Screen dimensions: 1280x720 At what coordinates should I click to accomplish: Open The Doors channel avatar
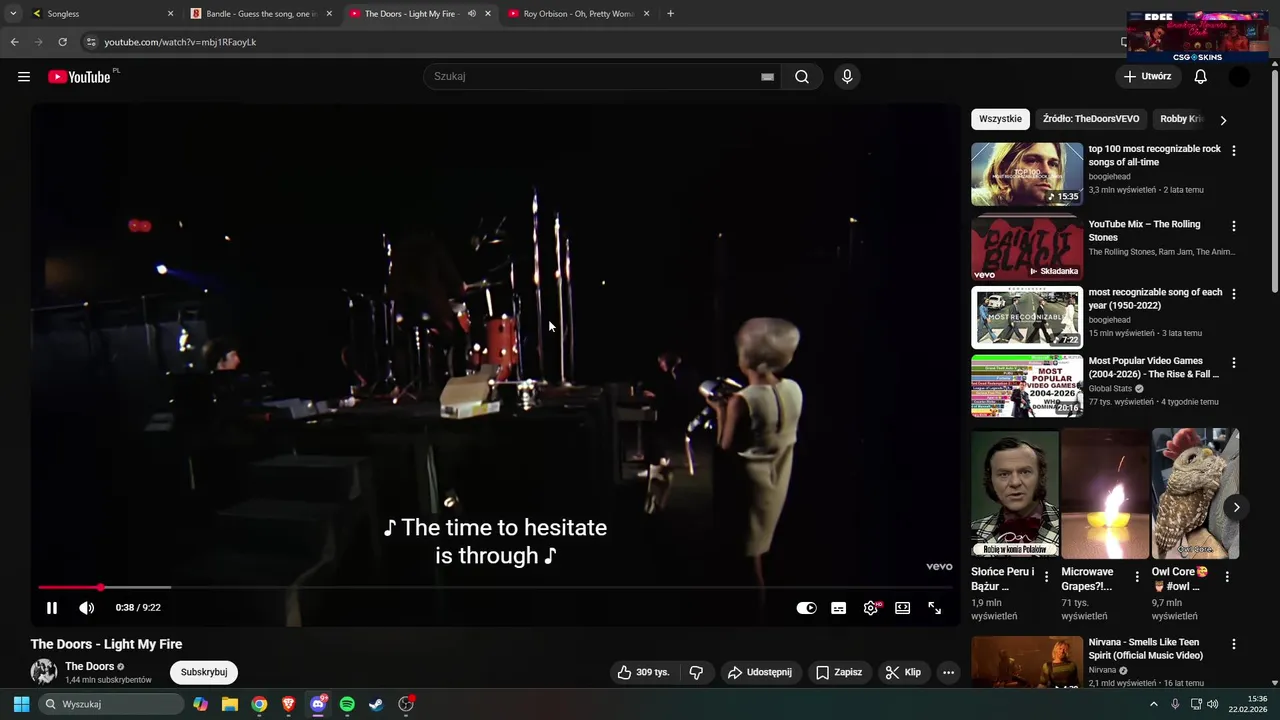pyautogui.click(x=44, y=673)
